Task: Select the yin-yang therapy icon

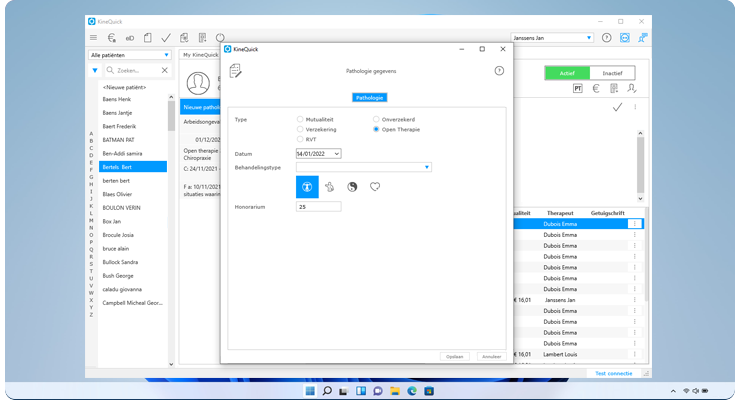Action: tap(352, 187)
